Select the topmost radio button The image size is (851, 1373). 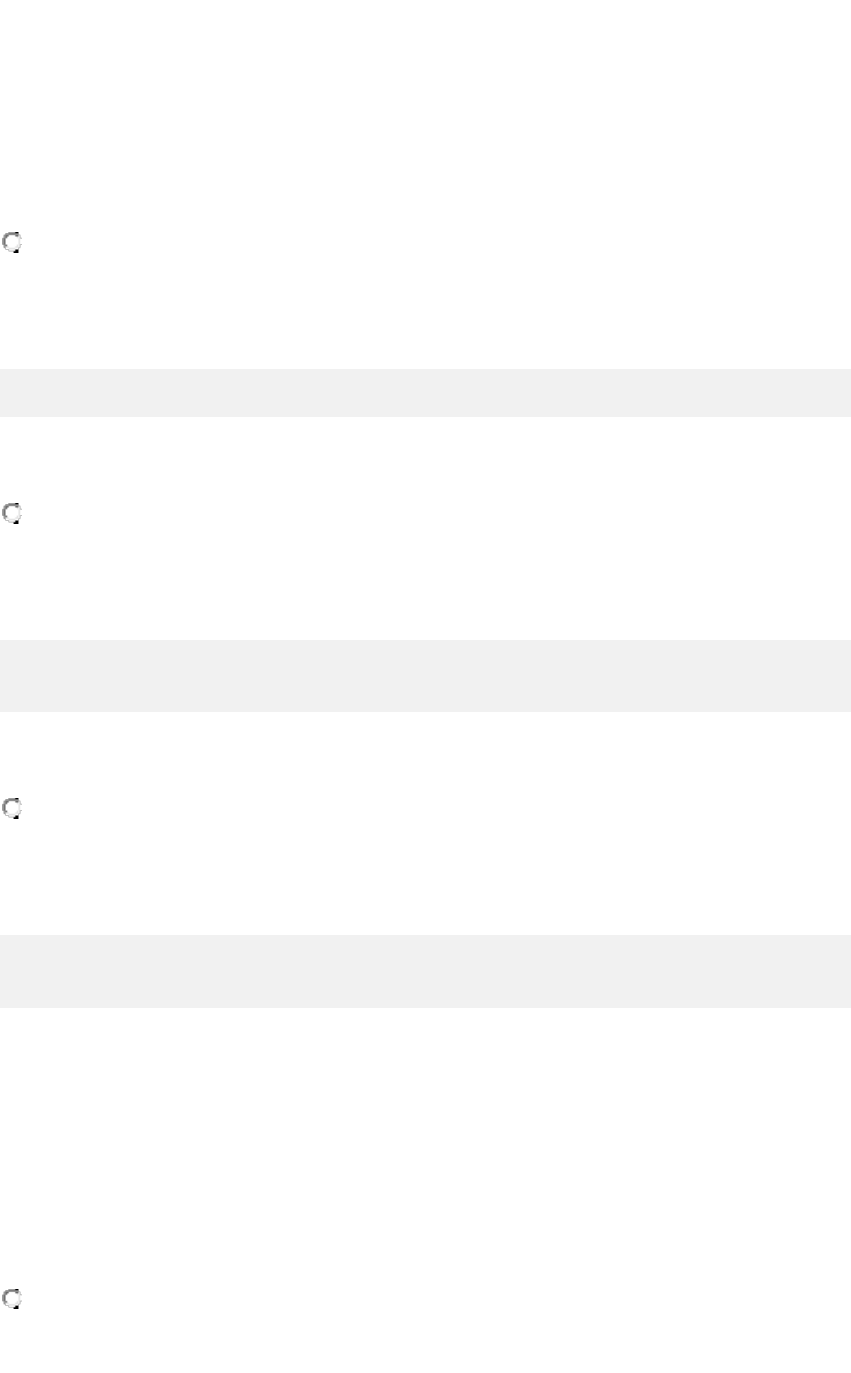click(x=12, y=242)
